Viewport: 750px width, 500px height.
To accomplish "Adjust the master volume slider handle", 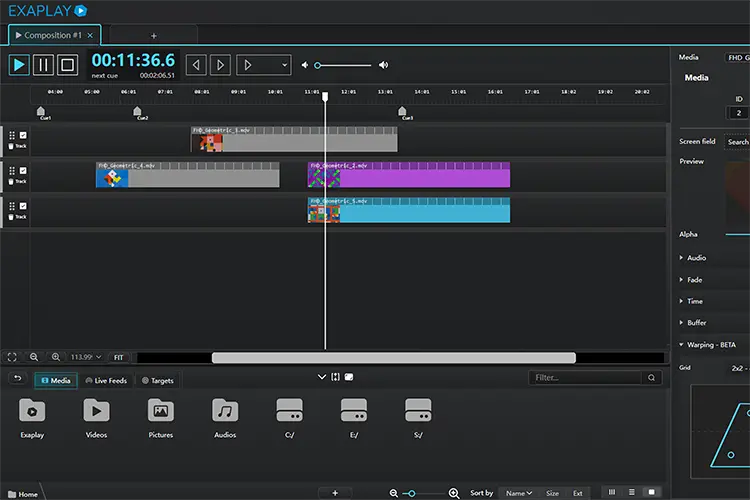I will (x=318, y=65).
